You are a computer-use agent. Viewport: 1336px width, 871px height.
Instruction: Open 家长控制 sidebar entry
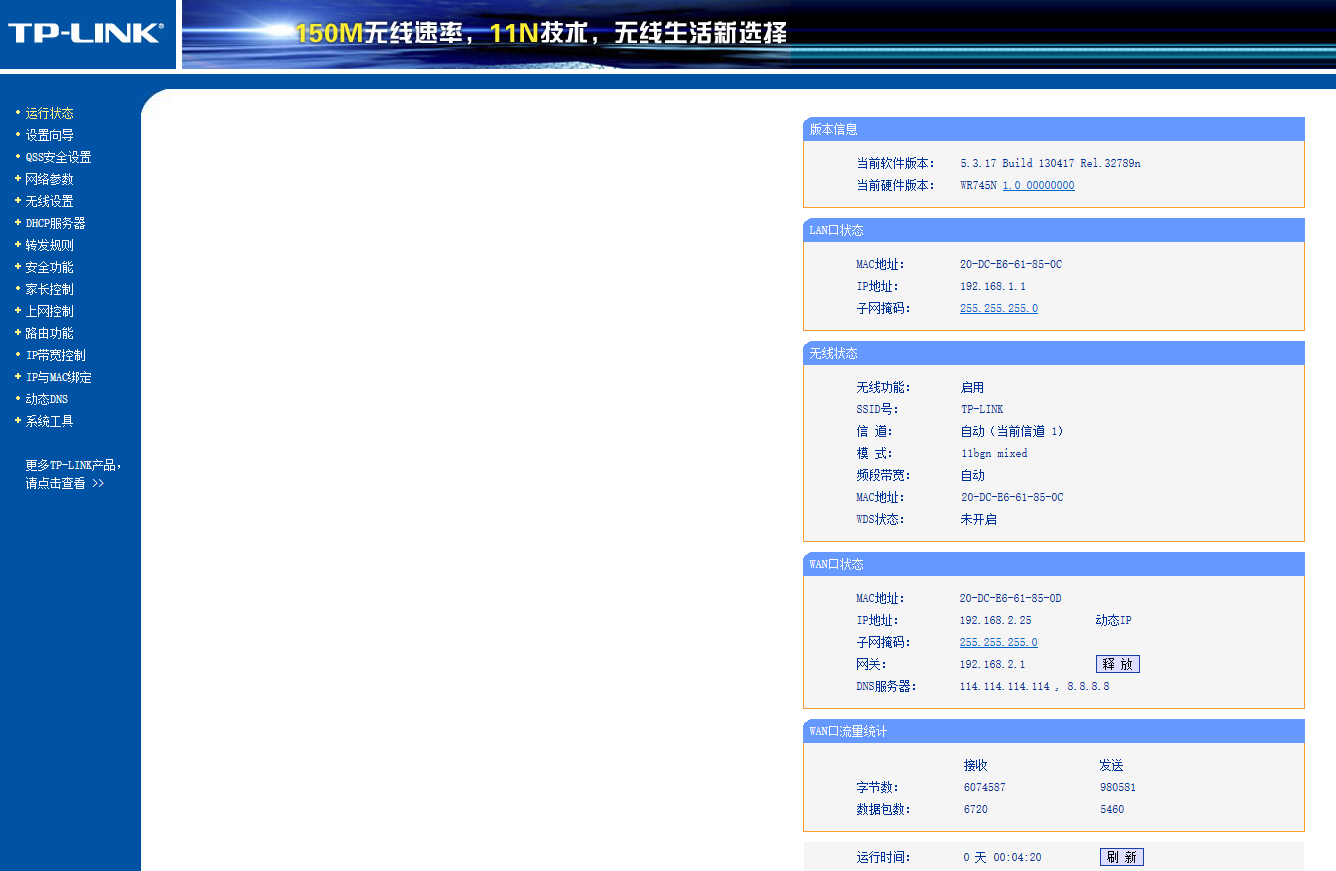[x=50, y=289]
